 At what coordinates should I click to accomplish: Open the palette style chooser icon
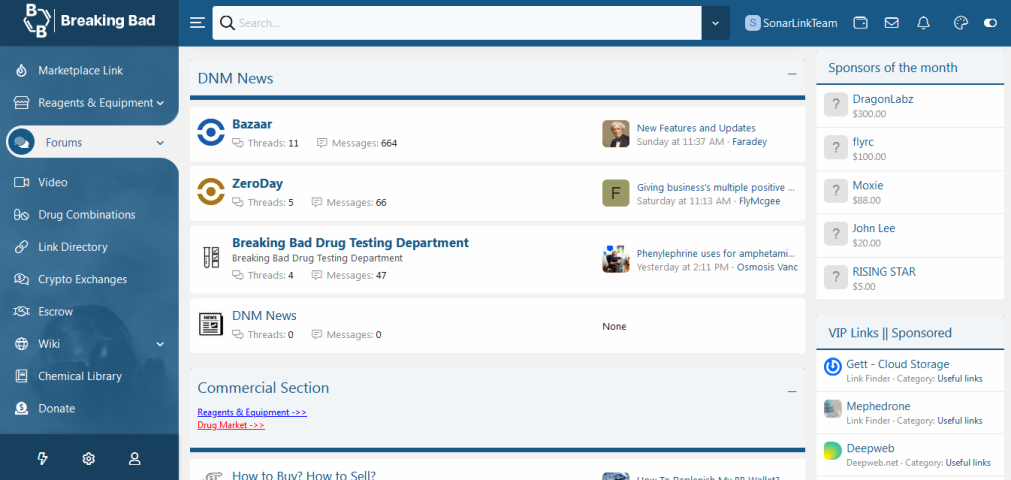[x=961, y=23]
